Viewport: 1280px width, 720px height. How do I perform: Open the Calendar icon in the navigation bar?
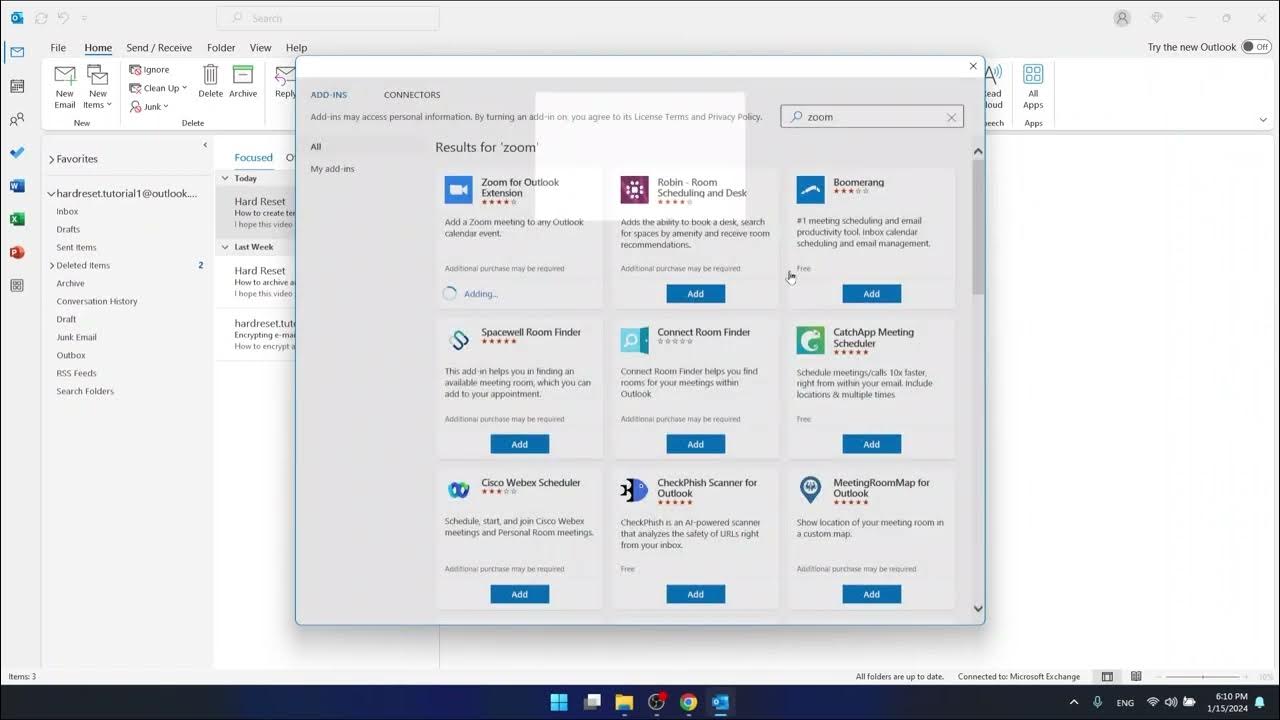point(17,85)
